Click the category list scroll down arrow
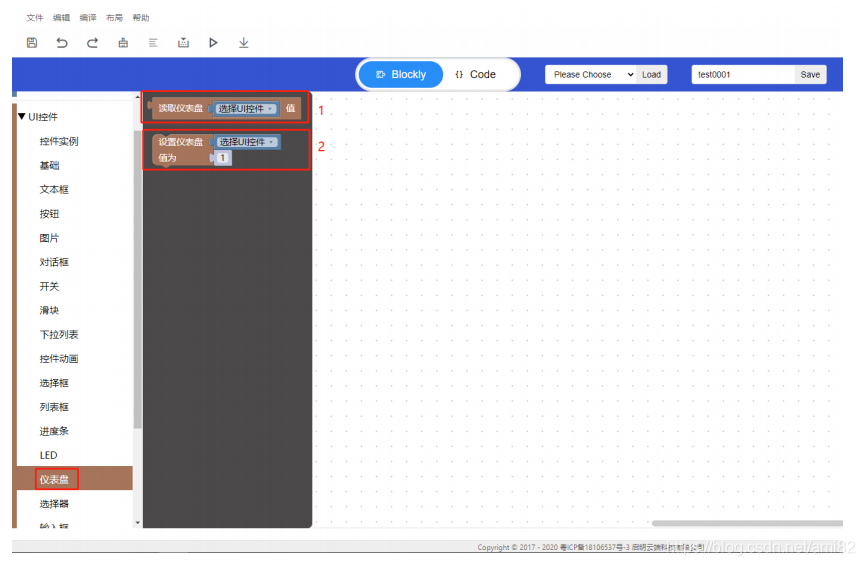 (137, 523)
